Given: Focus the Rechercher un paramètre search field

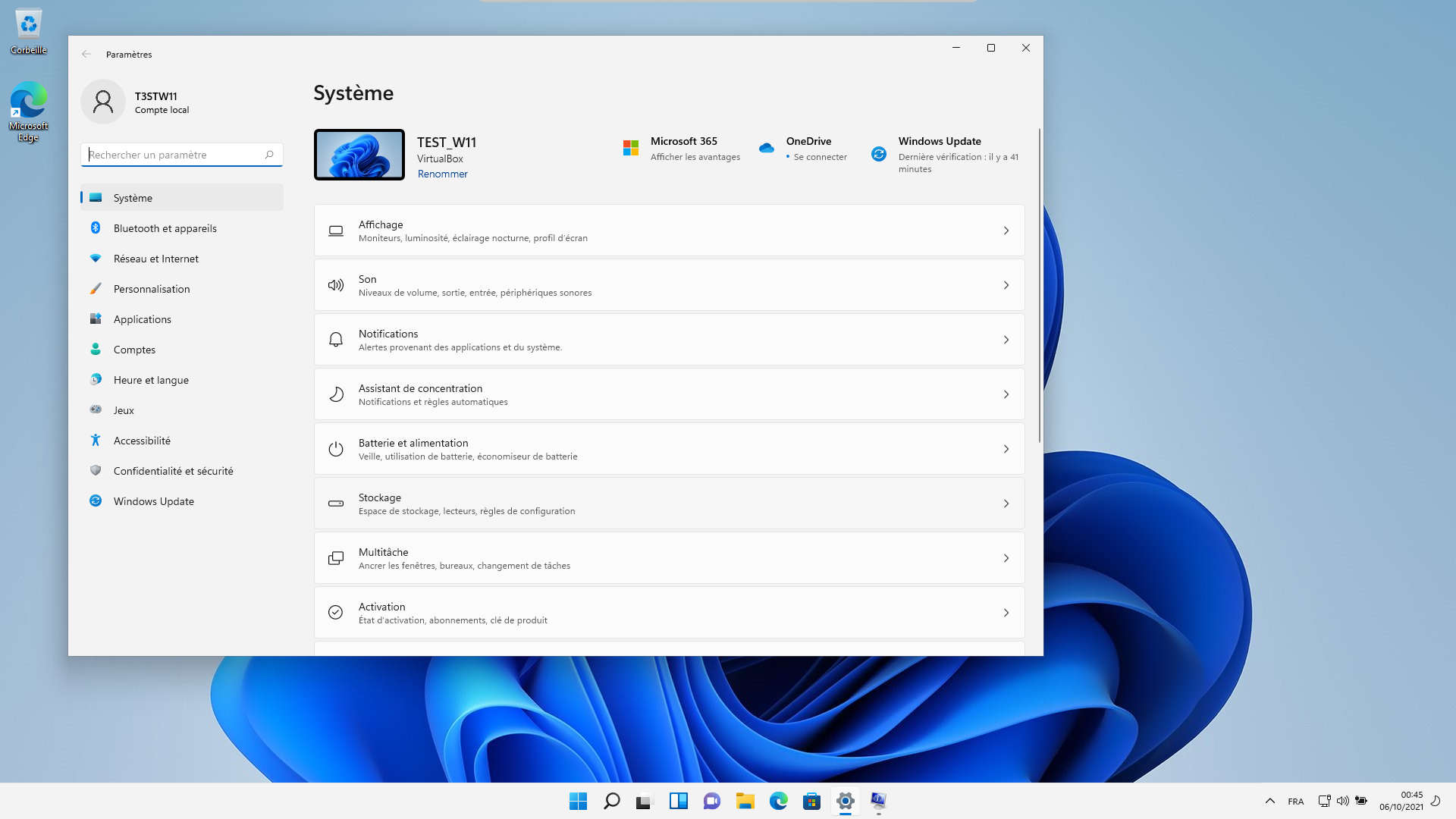Looking at the screenshot, I should pos(174,155).
